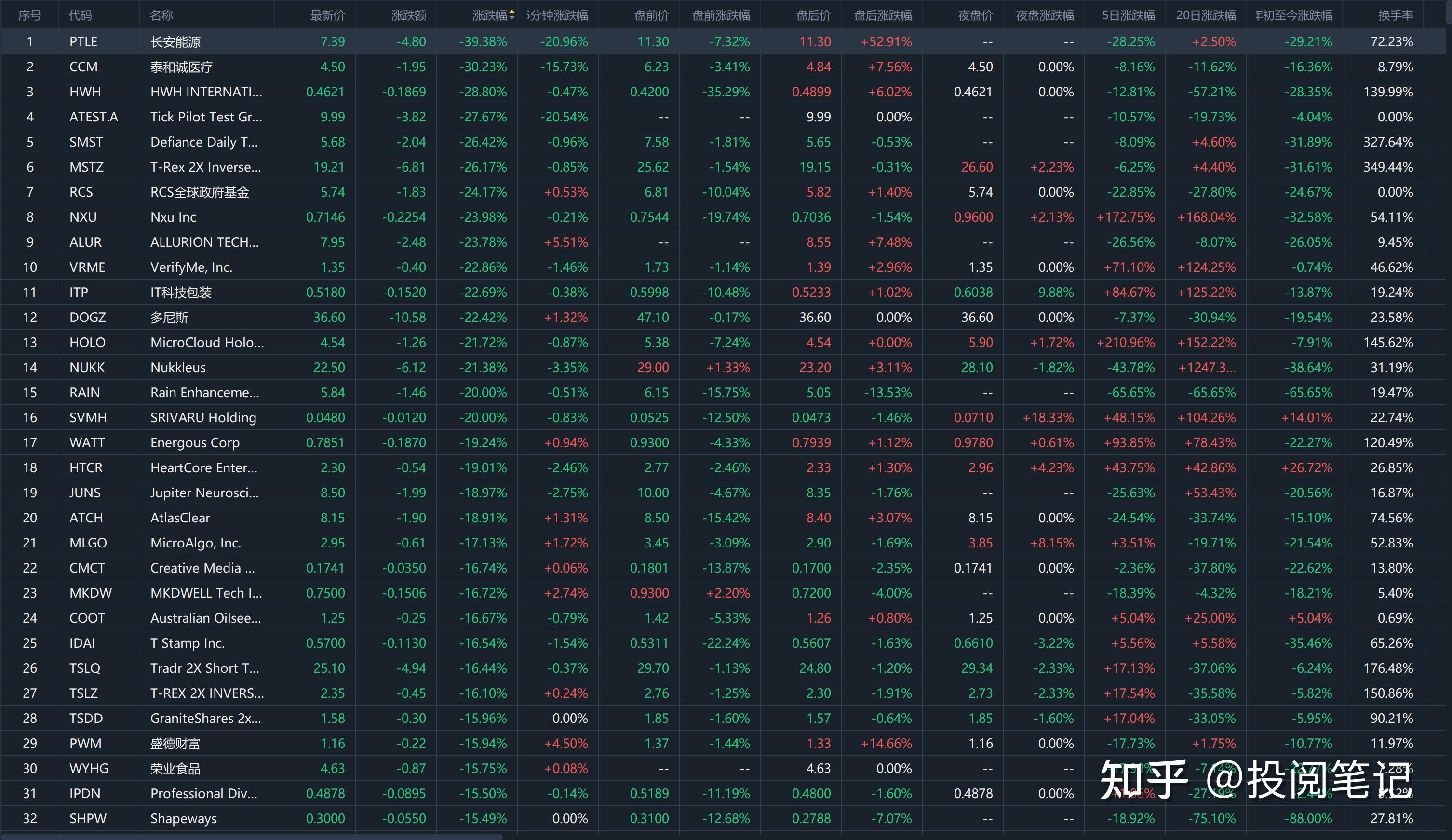The width and height of the screenshot is (1452, 840).
Task: Sort by 盘前涨跌幅 column header
Action: [721, 15]
